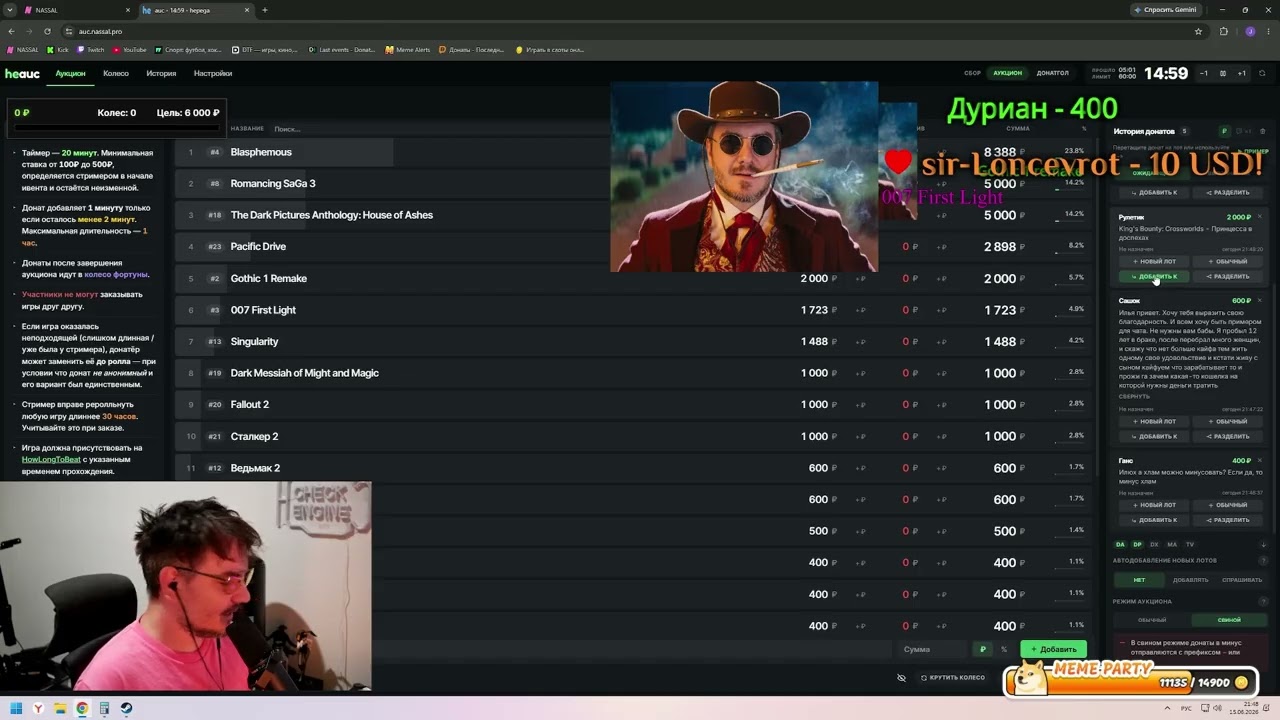1280x720 pixels.
Task: Select the Blasphemous lot name
Action: pos(261,152)
